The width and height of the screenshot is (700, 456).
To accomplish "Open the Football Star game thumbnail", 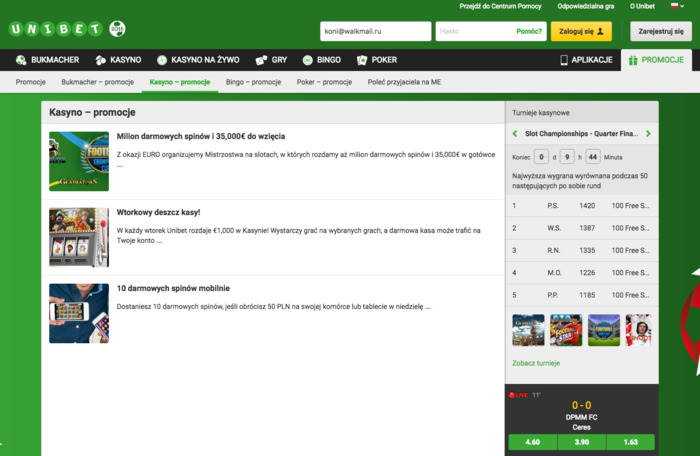I will click(x=566, y=330).
